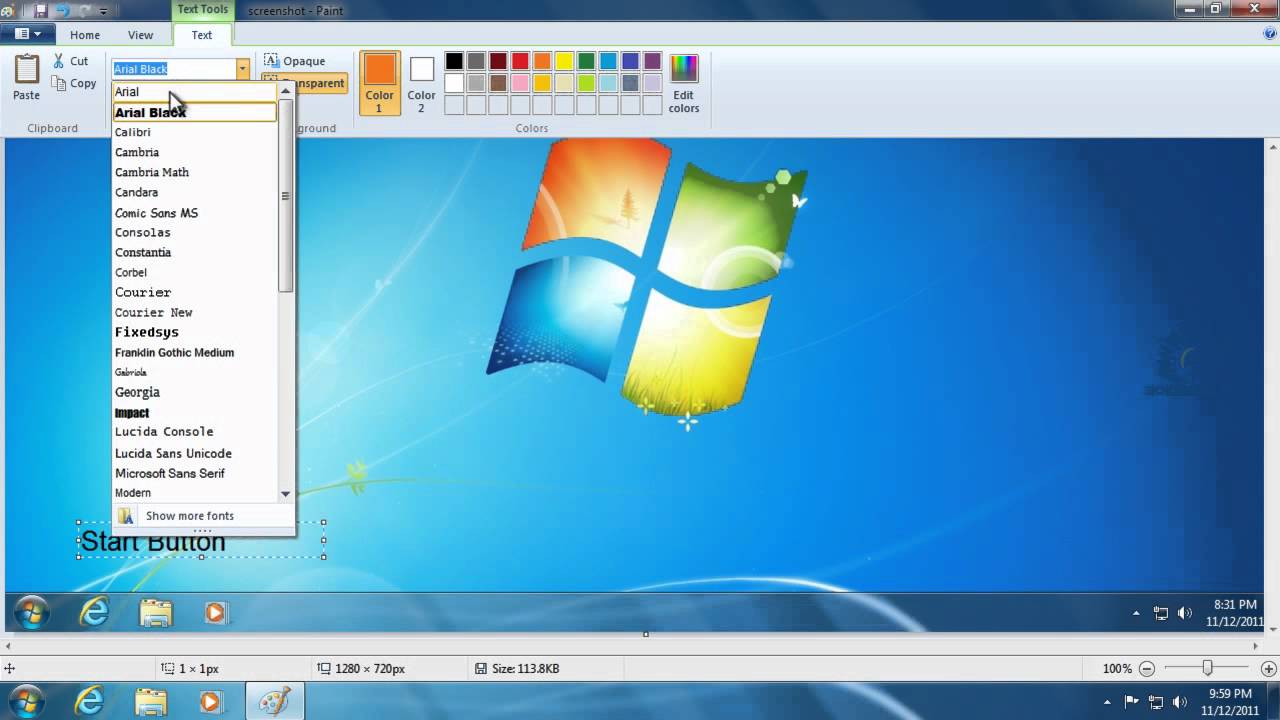Select Lucida Console font entry
The image size is (1280, 720).
pos(194,432)
